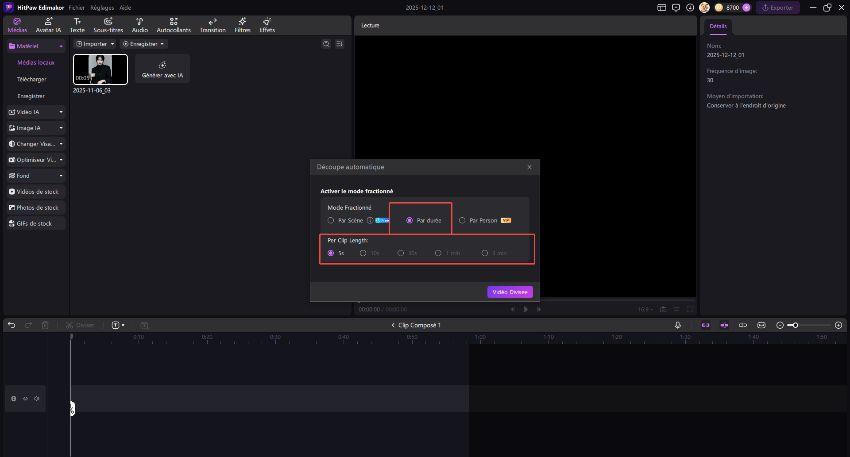Open the Avatar IA tool tab
850x457 pixels.
point(47,24)
